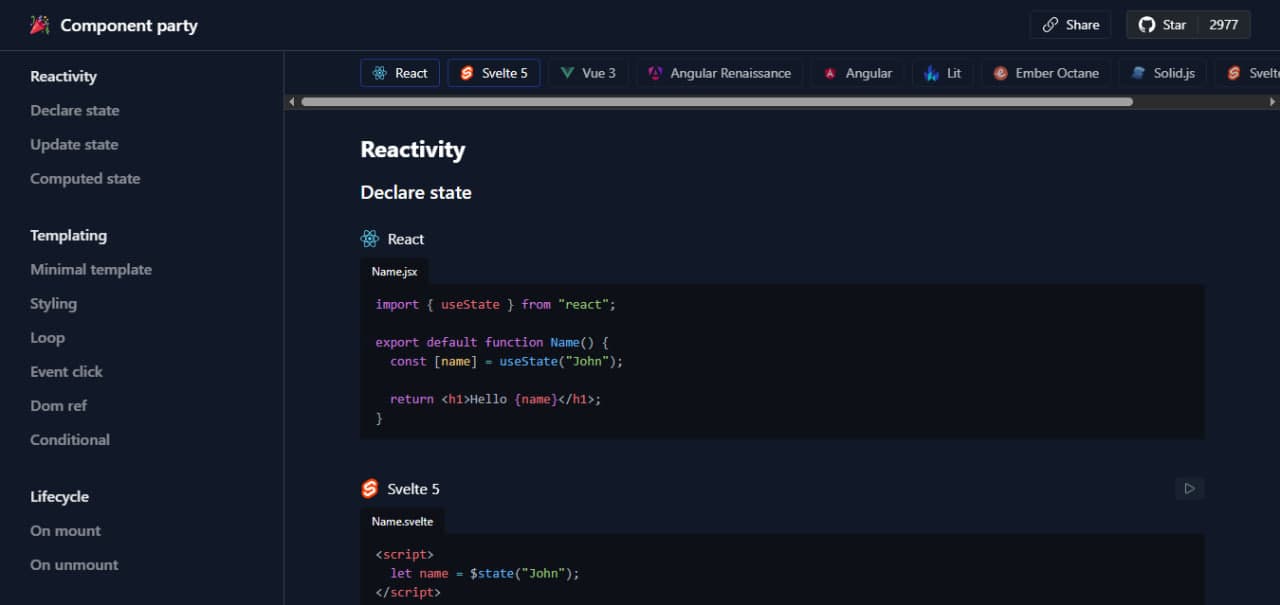
Task: Click the React icon beside React heading
Action: (x=370, y=239)
